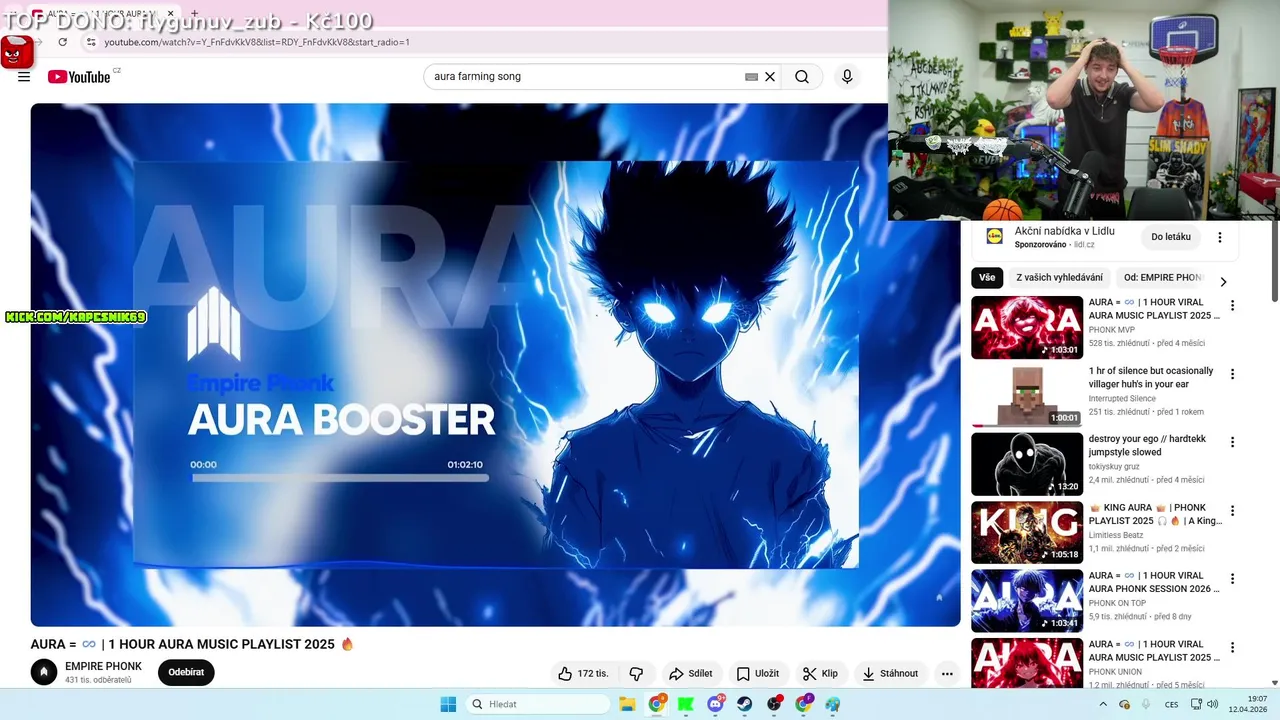Open KING AURA playlist thumbnail
Viewport: 1280px width, 720px height.
tap(1027, 532)
